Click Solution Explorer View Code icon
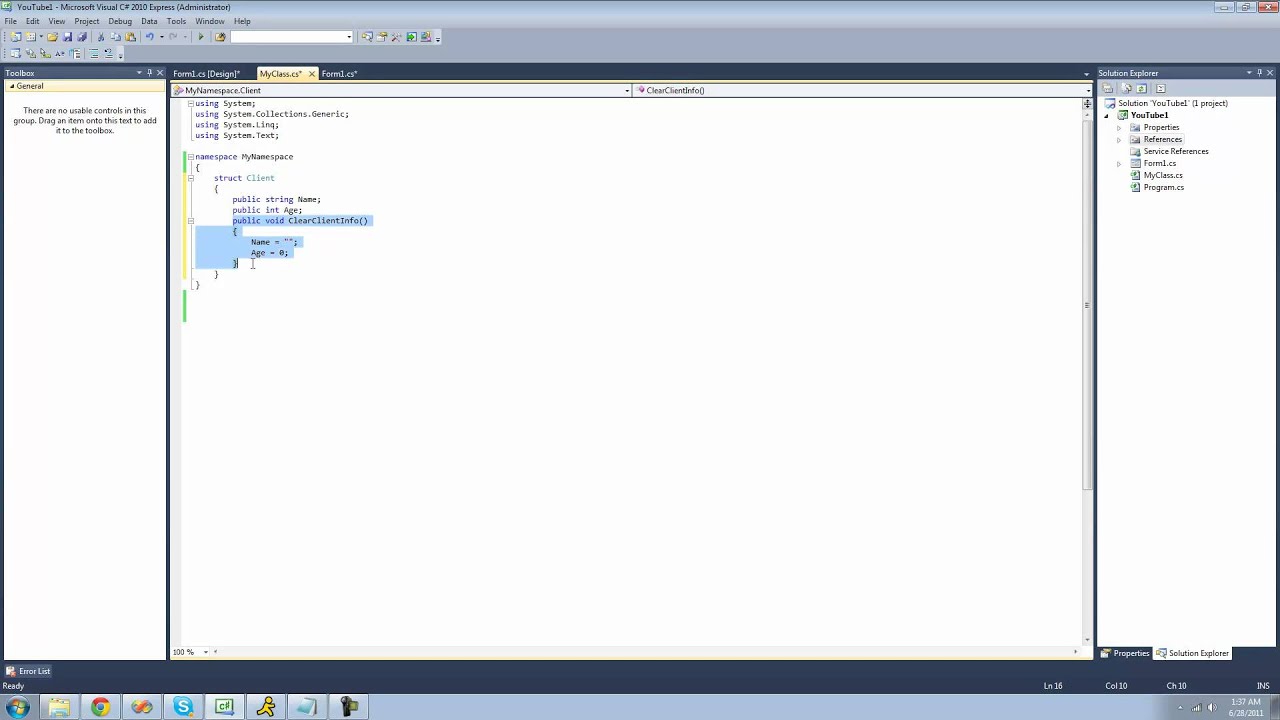Image resolution: width=1280 pixels, height=720 pixels. coord(1161,88)
